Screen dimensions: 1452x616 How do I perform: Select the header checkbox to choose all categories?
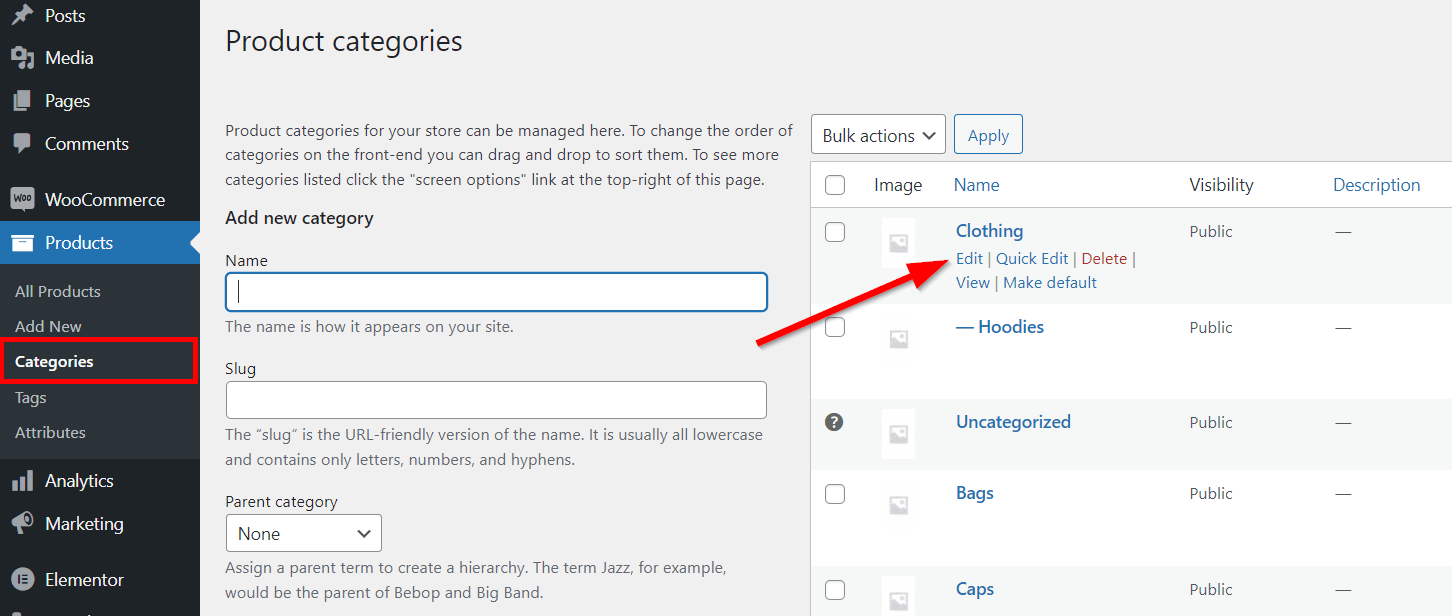[x=835, y=184]
